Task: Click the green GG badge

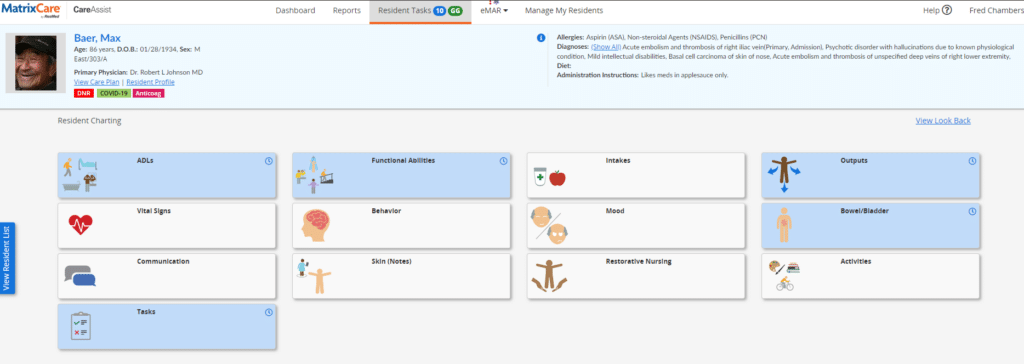Action: 455,10
